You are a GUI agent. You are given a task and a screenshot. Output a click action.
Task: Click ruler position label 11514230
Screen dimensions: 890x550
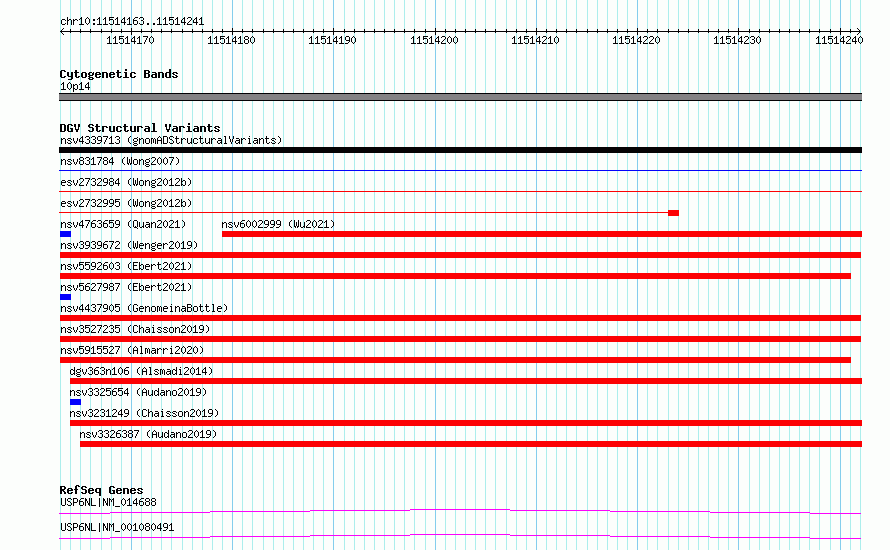[737, 40]
